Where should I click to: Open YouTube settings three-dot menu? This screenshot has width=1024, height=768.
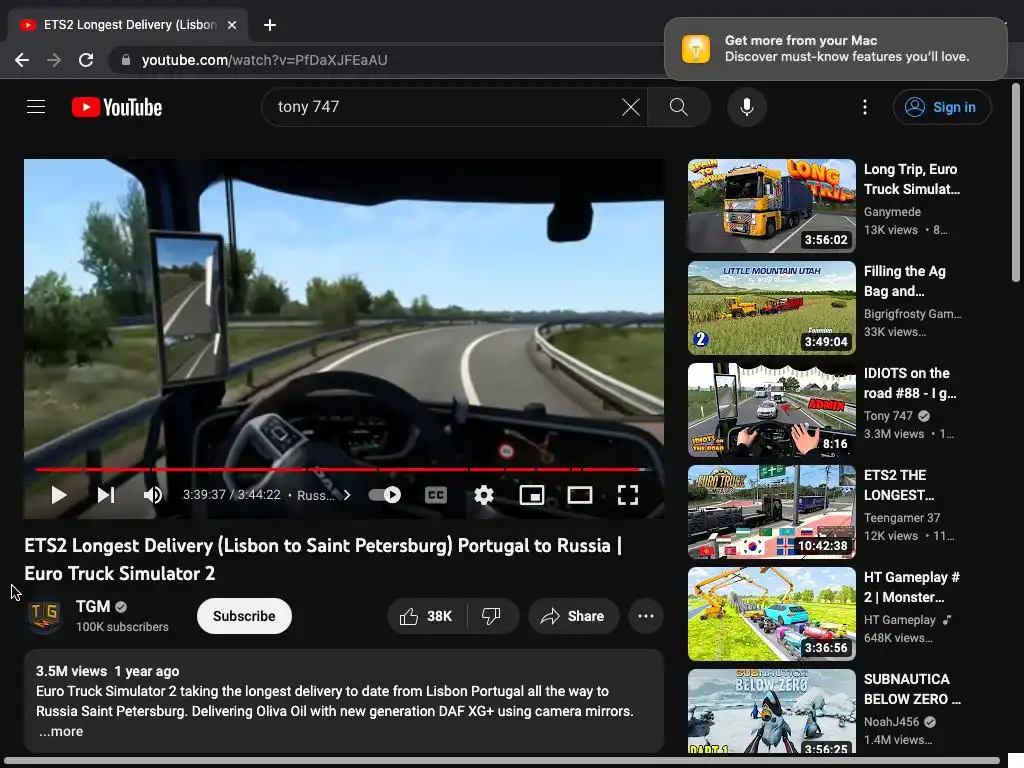865,107
